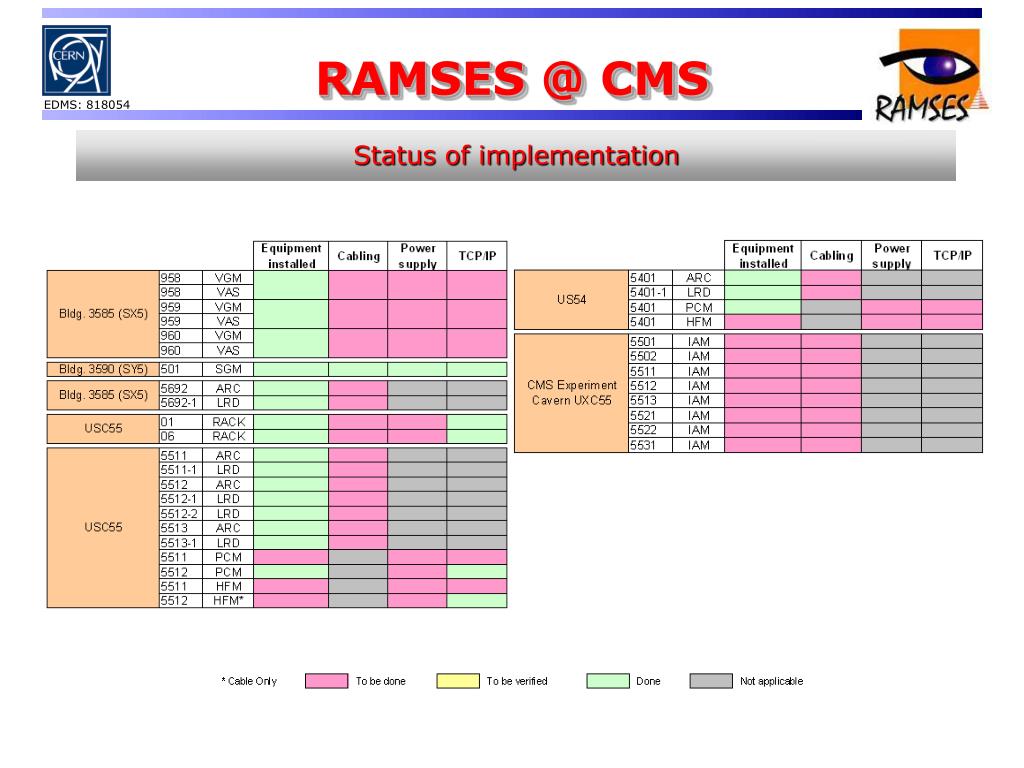The image size is (1024, 768).
Task: Click the CERN logo
Action: [x=76, y=60]
